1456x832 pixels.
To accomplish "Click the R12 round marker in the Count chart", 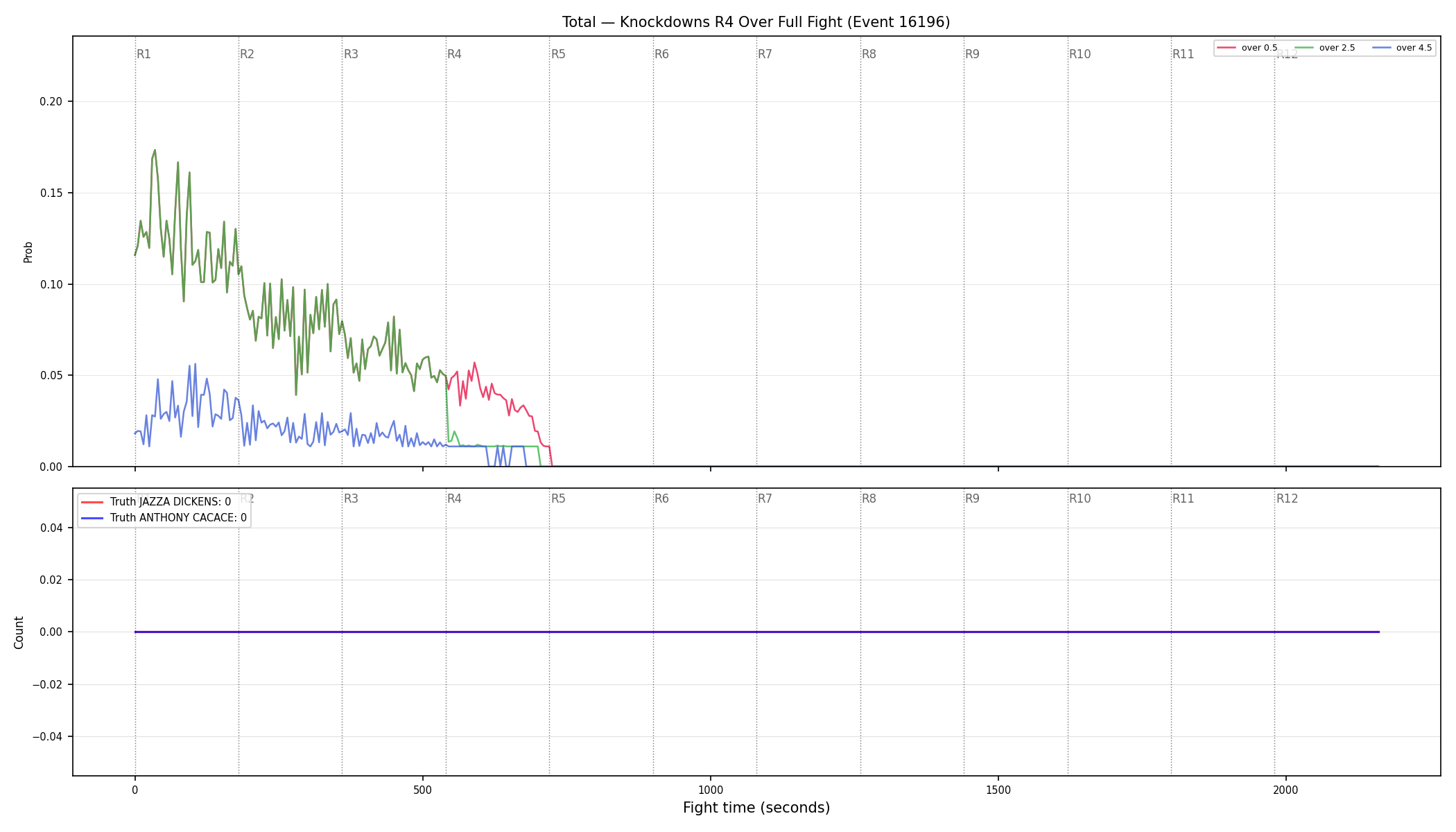I will coord(1287,499).
